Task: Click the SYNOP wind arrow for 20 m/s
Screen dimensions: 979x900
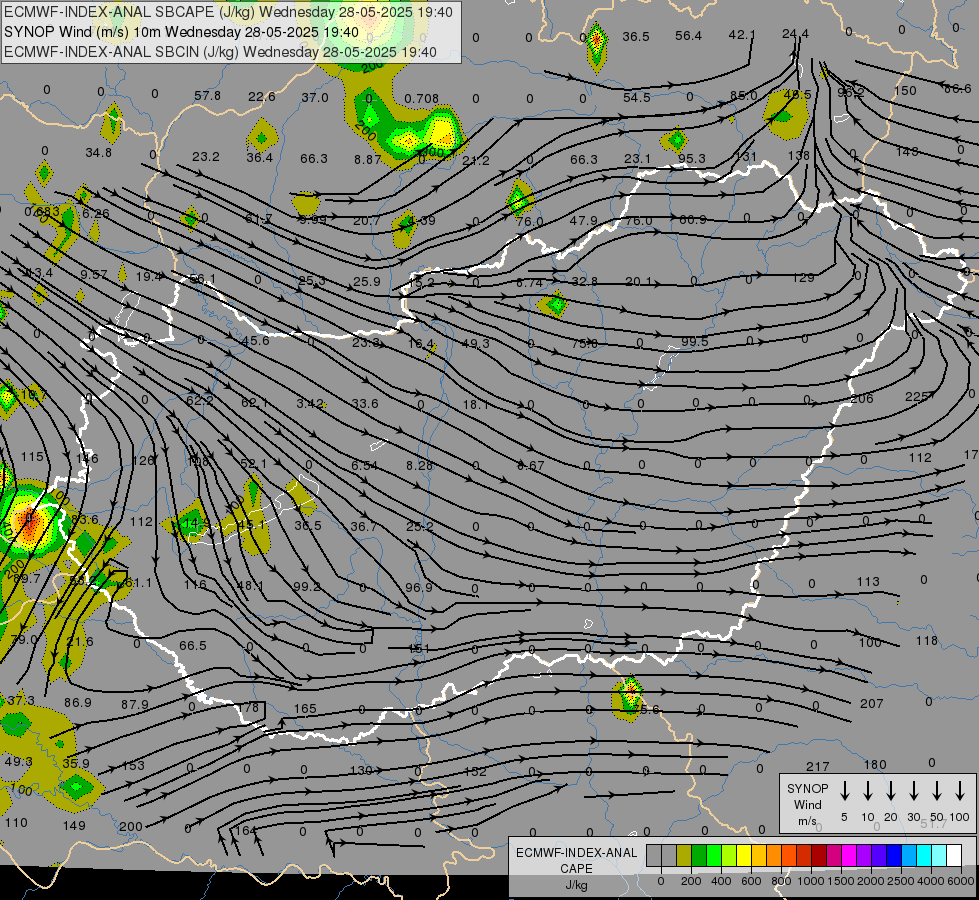Action: tap(891, 790)
